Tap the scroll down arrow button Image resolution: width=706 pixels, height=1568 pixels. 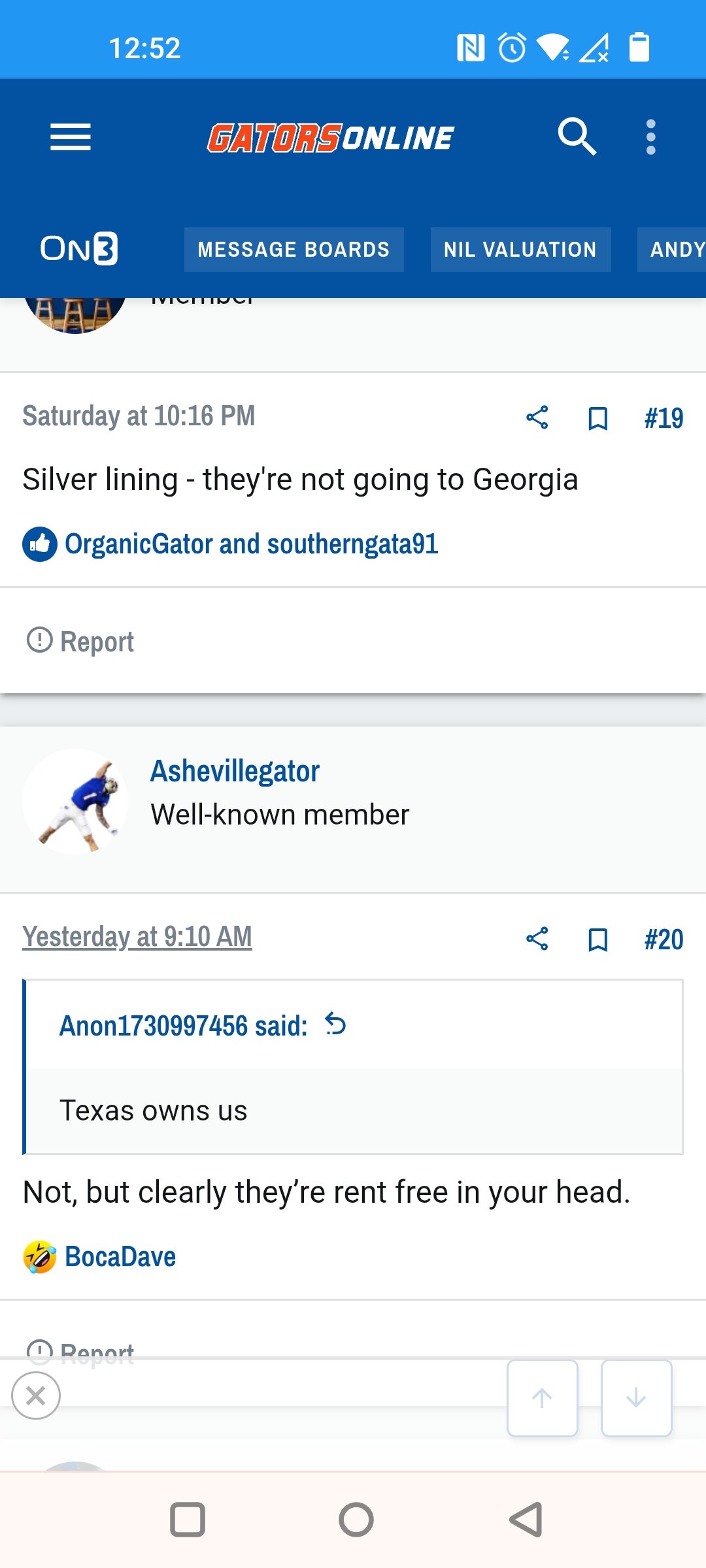[x=636, y=1398]
